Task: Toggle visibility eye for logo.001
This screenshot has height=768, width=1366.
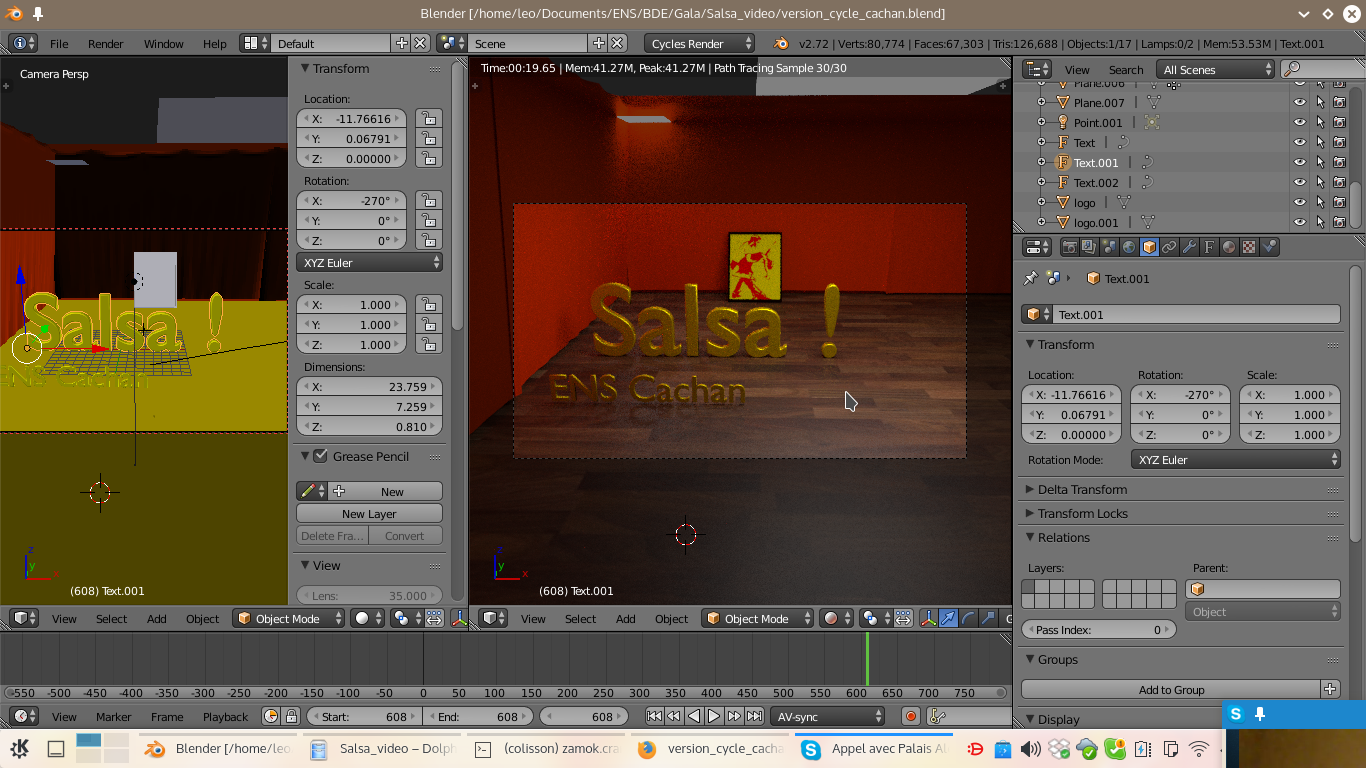Action: click(x=1300, y=222)
